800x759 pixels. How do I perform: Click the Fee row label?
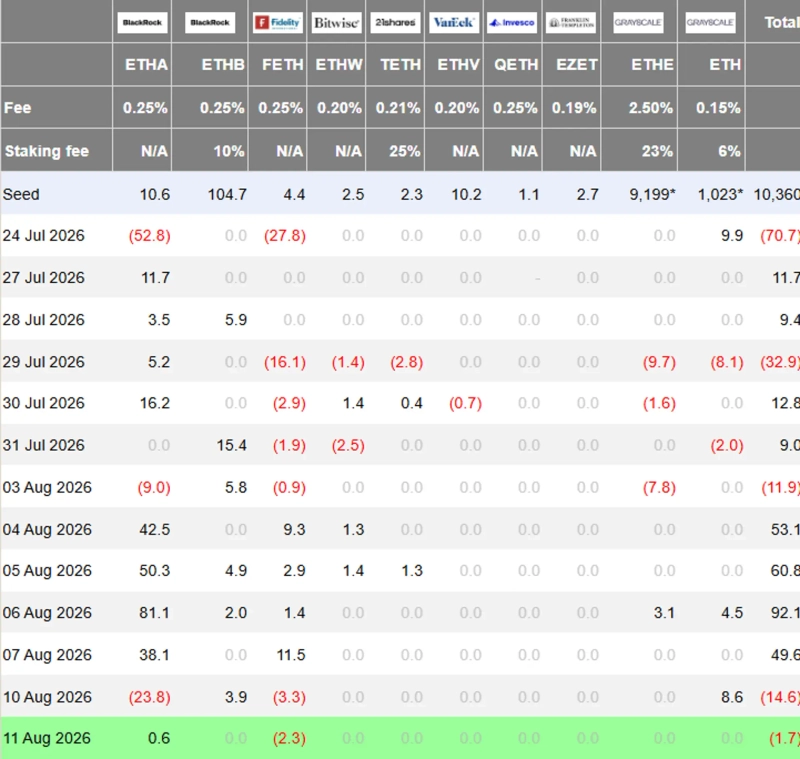pos(17,108)
